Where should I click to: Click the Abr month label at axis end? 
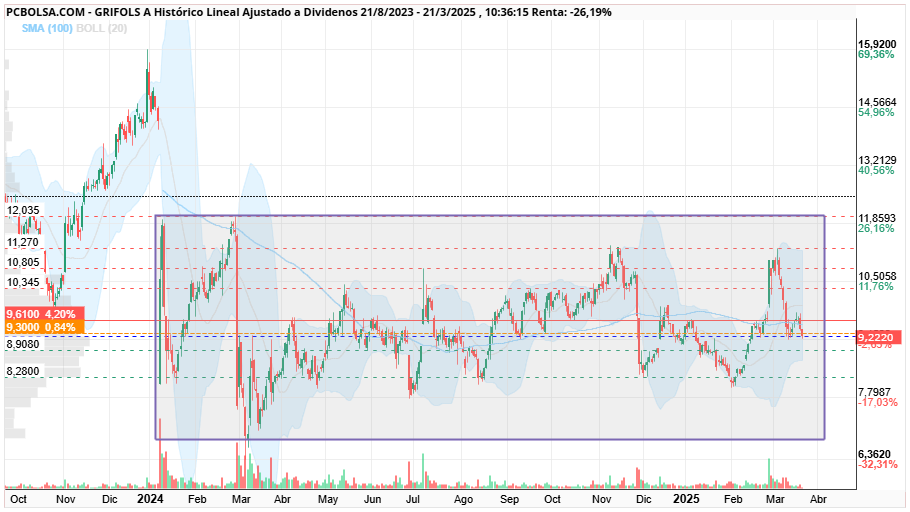(818, 499)
